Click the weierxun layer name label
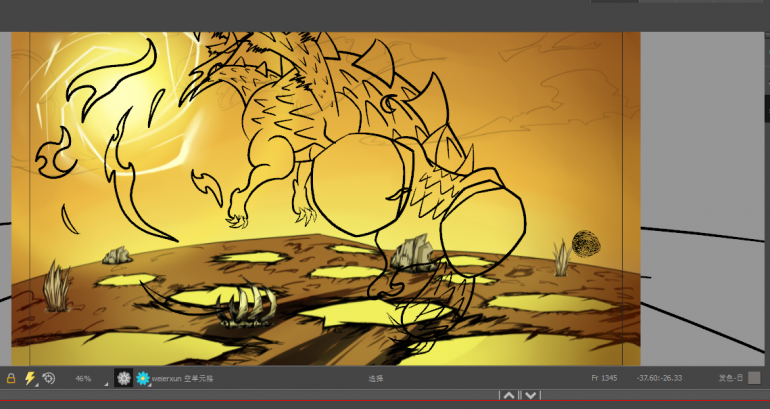Viewport: 770px width, 409px height. (167, 379)
